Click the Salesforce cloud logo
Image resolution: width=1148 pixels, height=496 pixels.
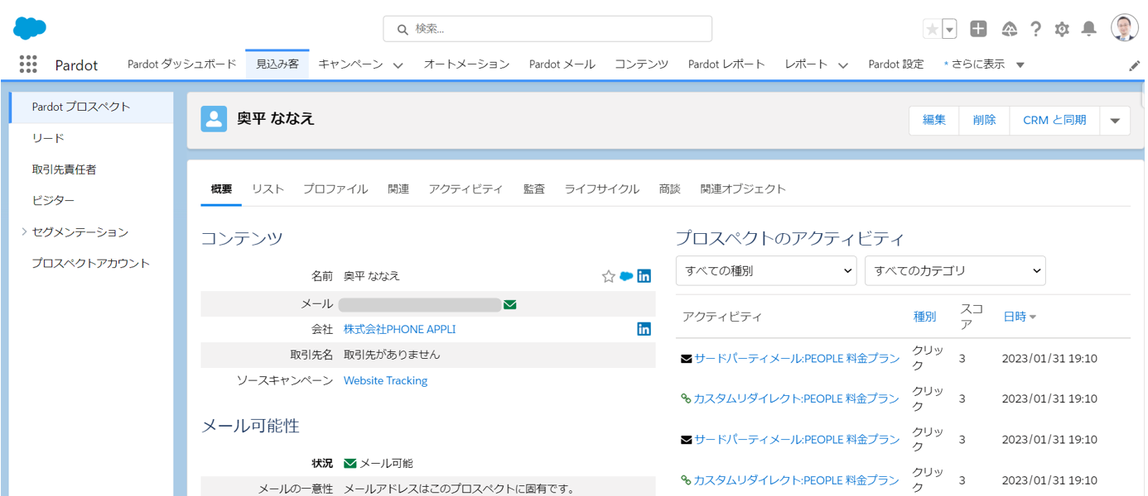(29, 29)
